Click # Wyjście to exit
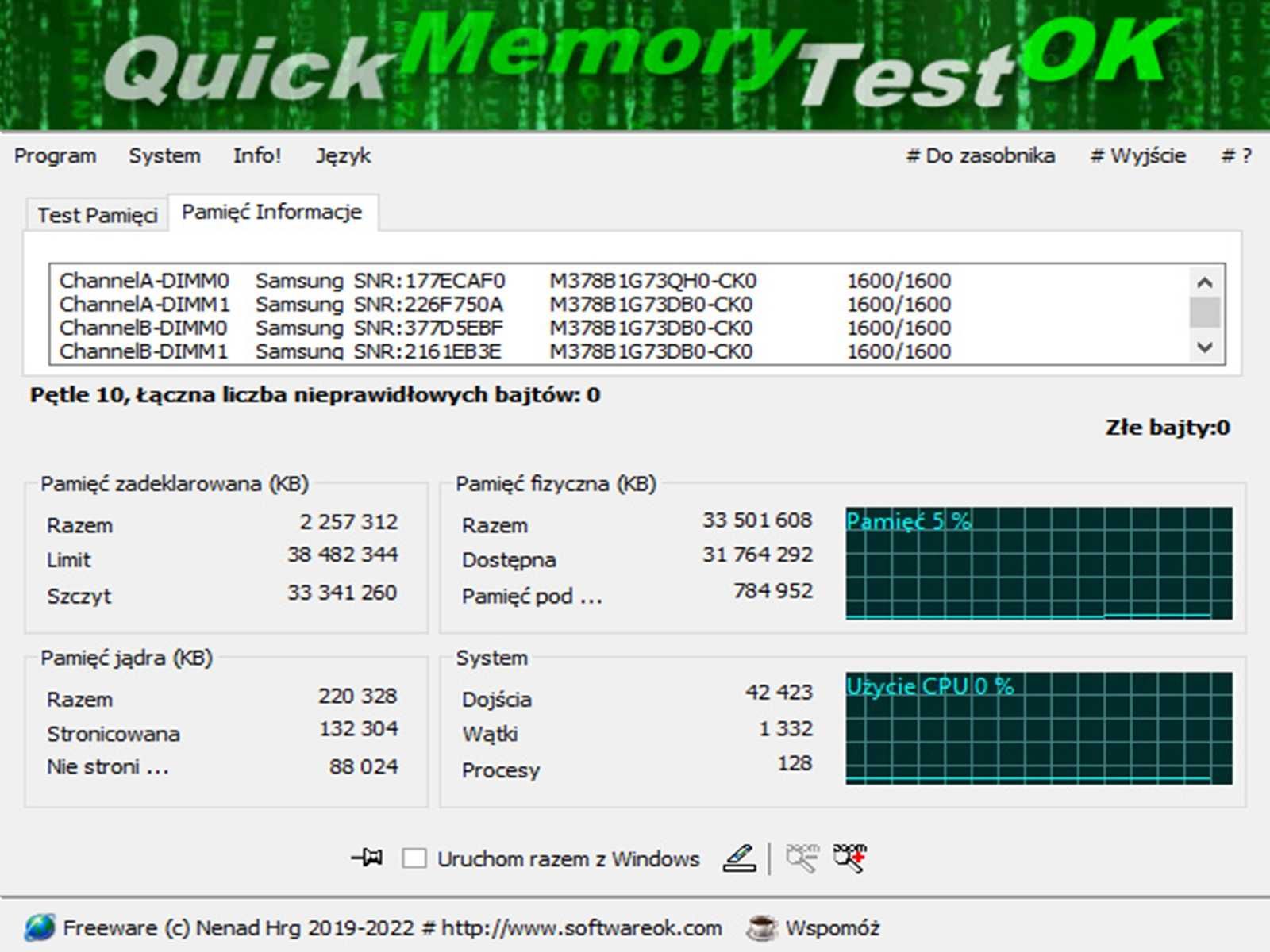 1137,155
